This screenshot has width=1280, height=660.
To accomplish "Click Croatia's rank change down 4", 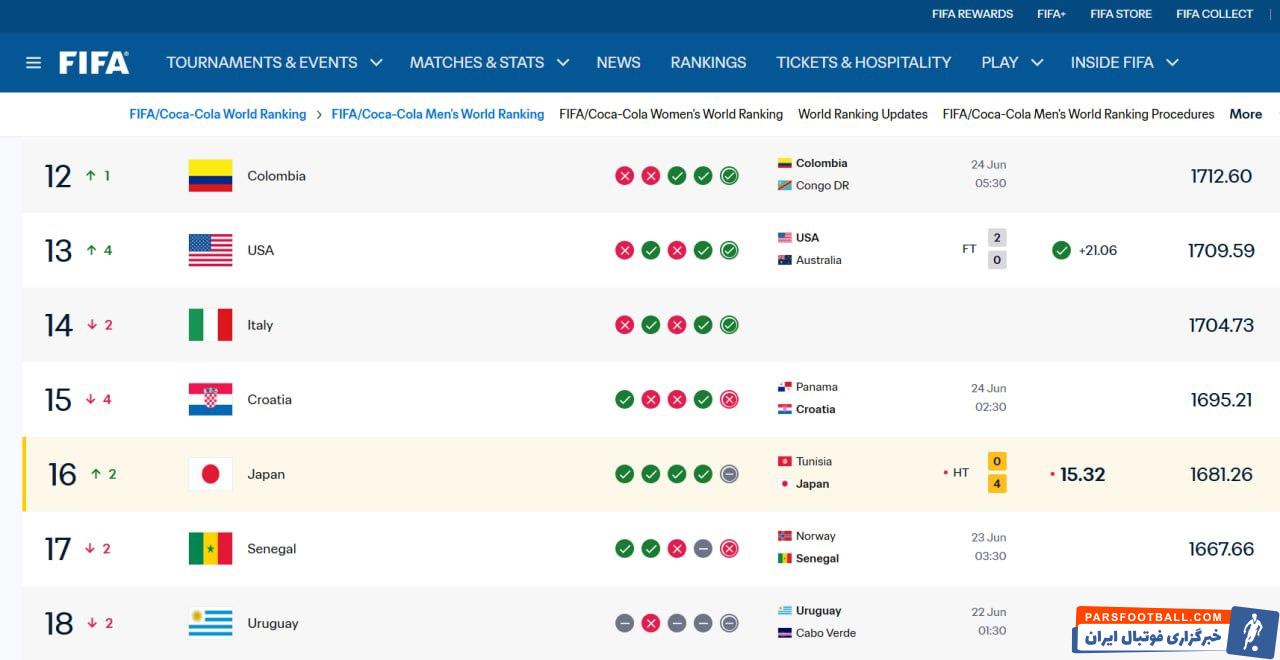I will click(x=99, y=400).
